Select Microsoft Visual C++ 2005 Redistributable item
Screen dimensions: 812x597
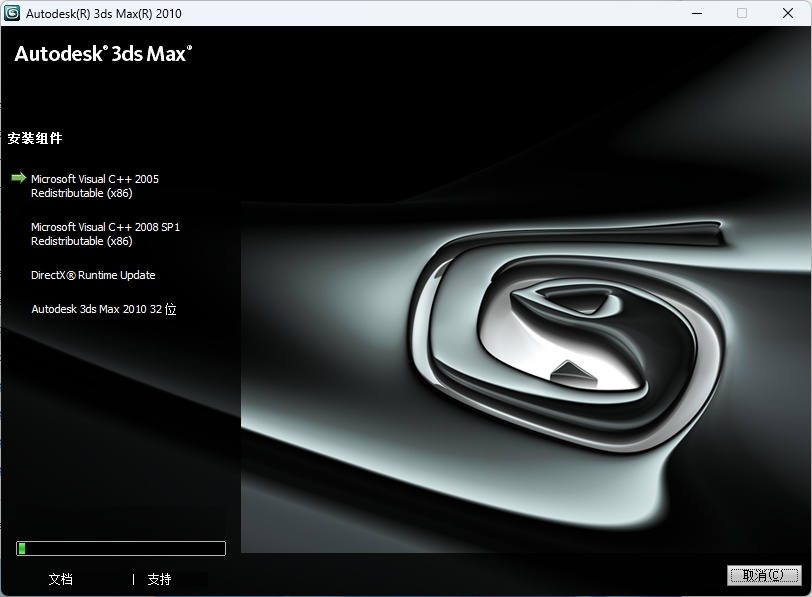[x=94, y=186]
